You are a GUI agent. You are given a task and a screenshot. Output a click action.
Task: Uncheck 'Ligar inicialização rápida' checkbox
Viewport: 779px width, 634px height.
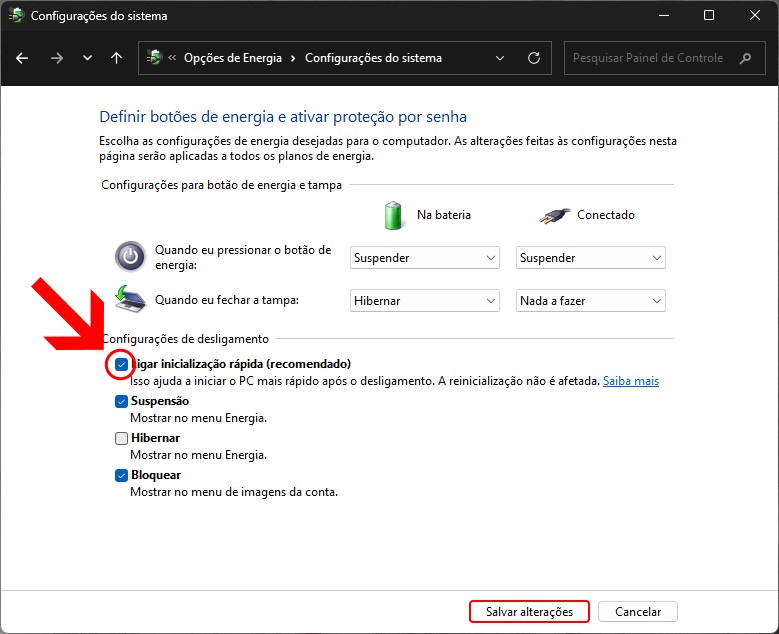click(121, 365)
